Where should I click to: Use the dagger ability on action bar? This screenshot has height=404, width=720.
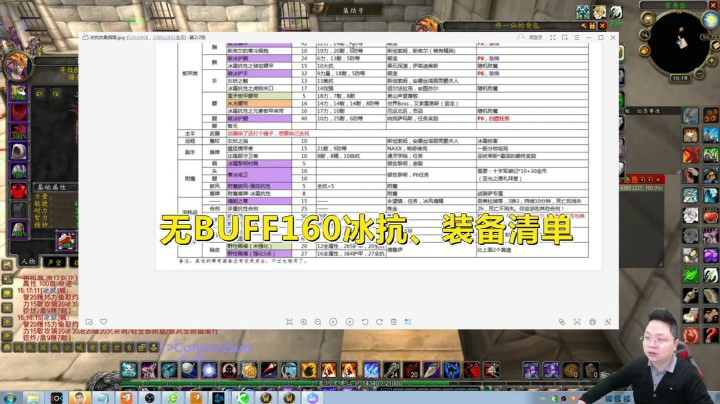click(432, 370)
